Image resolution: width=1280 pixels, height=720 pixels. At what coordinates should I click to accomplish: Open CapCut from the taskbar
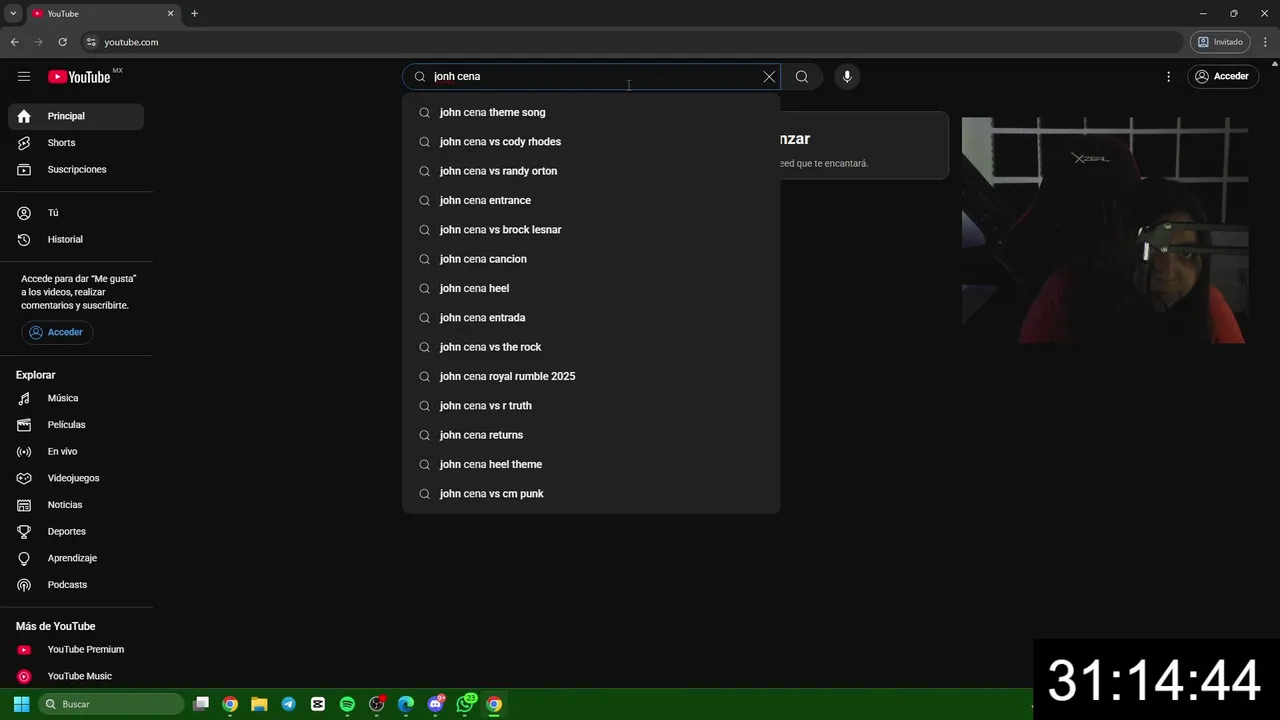[318, 704]
